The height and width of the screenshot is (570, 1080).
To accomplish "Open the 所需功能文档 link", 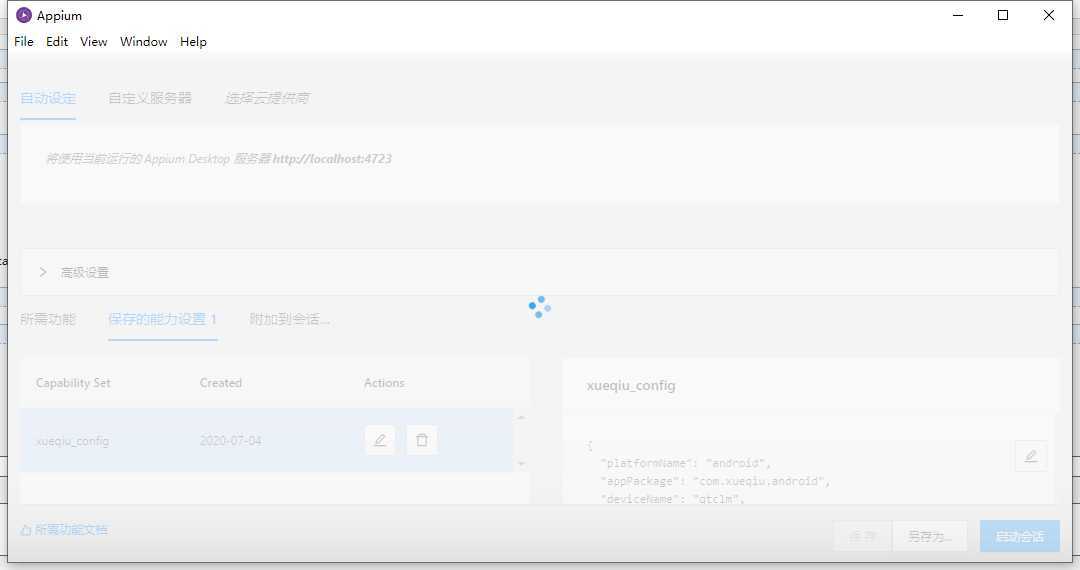I will [64, 529].
